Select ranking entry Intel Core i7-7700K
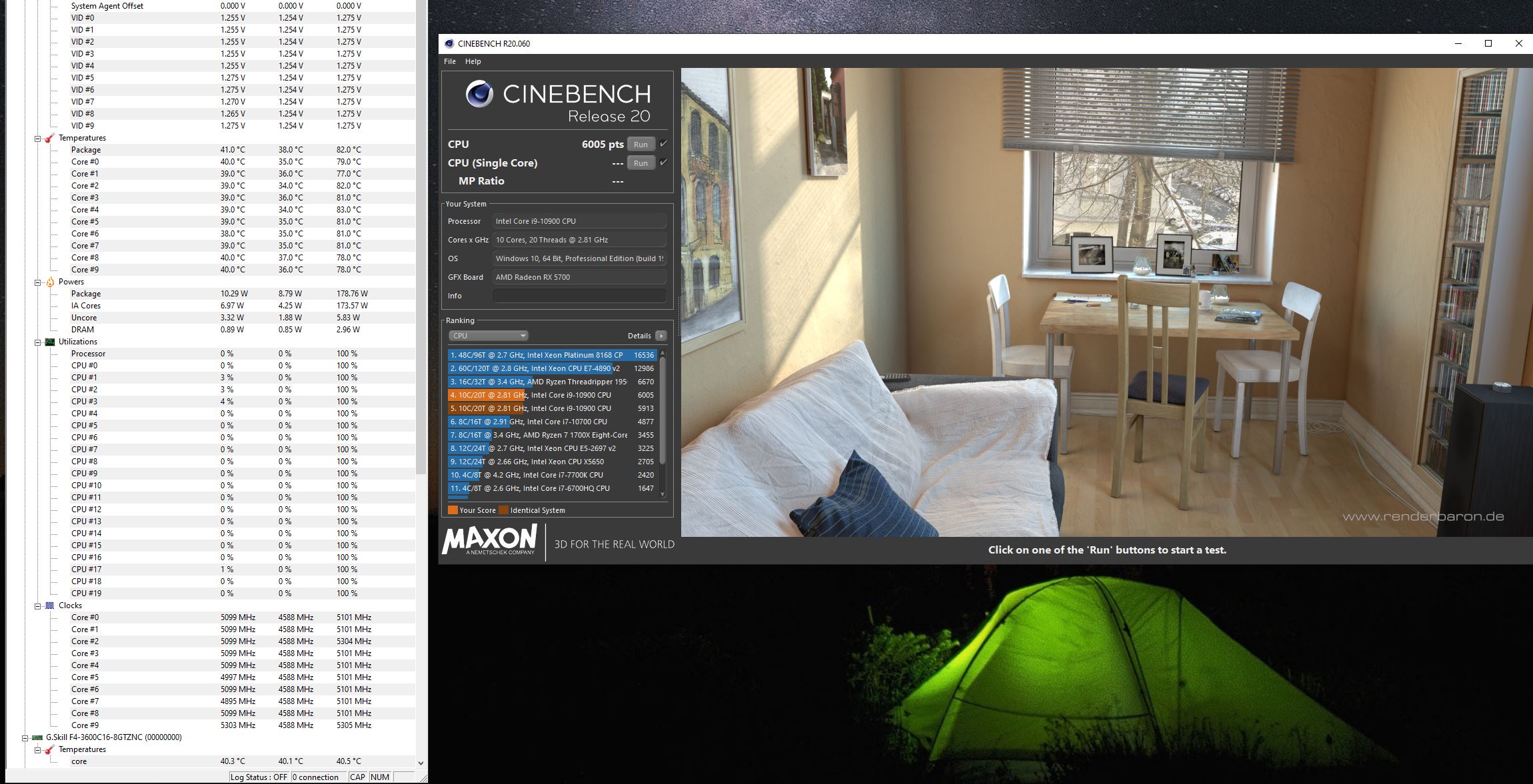The width and height of the screenshot is (1533, 784). coord(552,475)
